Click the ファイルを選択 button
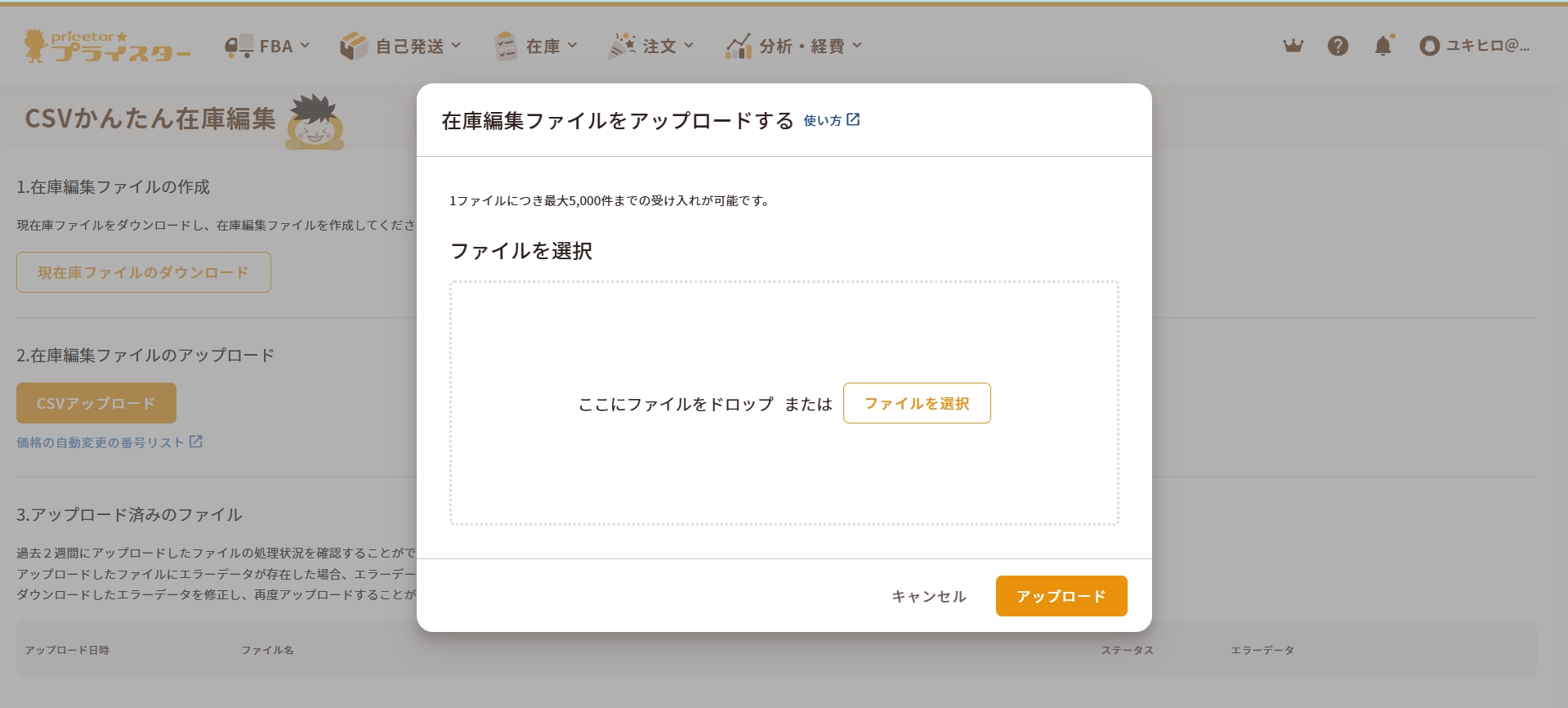Screen dimensions: 1568x708 (916, 403)
